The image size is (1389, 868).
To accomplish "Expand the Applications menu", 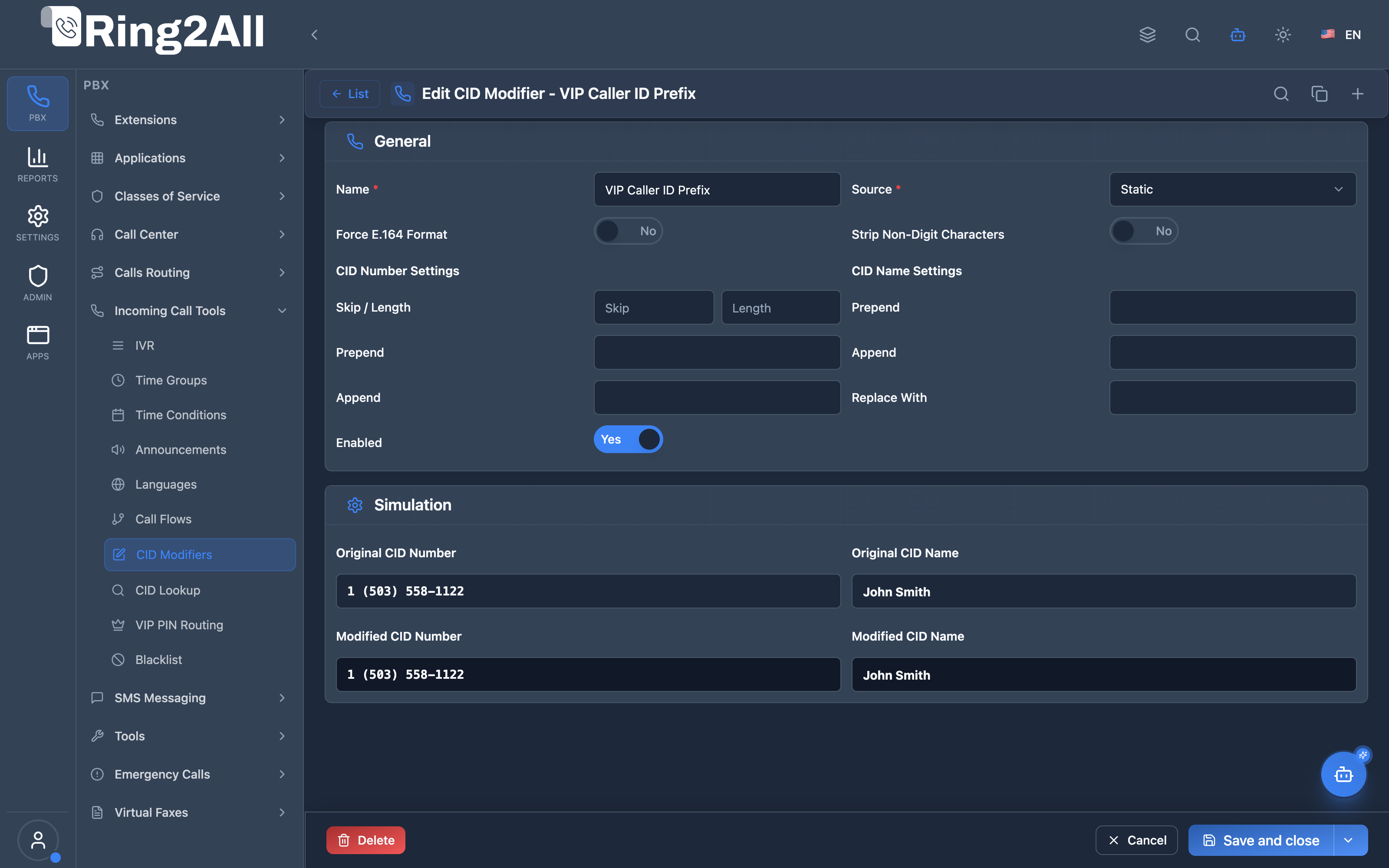I will point(189,158).
